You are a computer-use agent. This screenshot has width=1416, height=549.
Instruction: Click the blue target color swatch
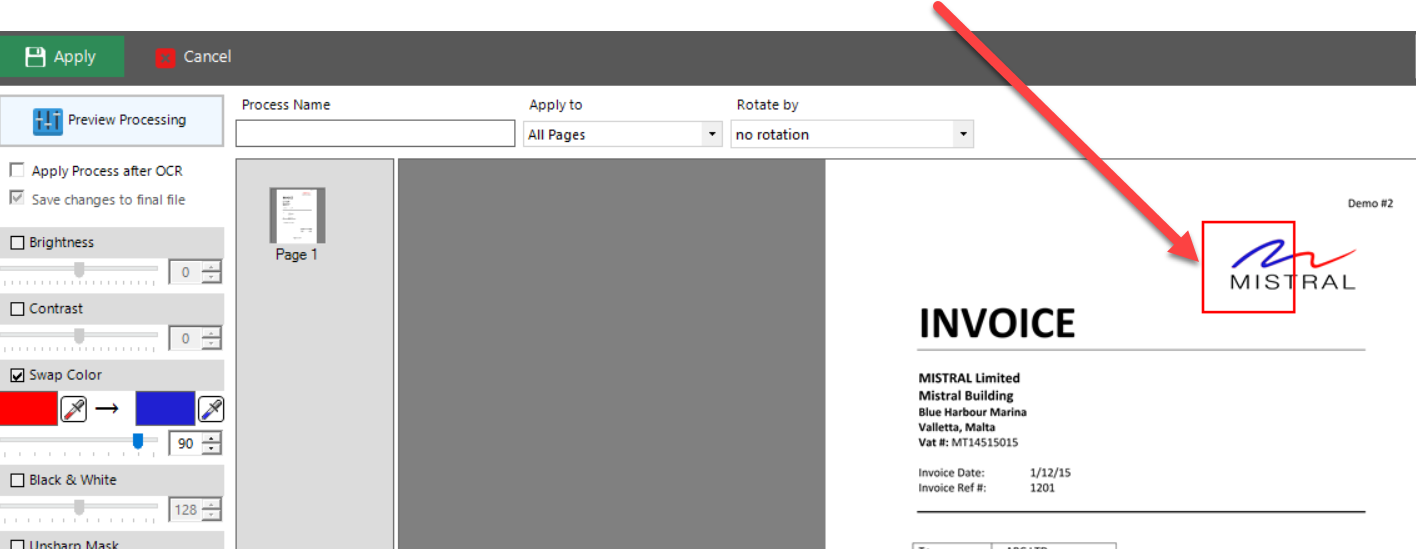click(165, 408)
